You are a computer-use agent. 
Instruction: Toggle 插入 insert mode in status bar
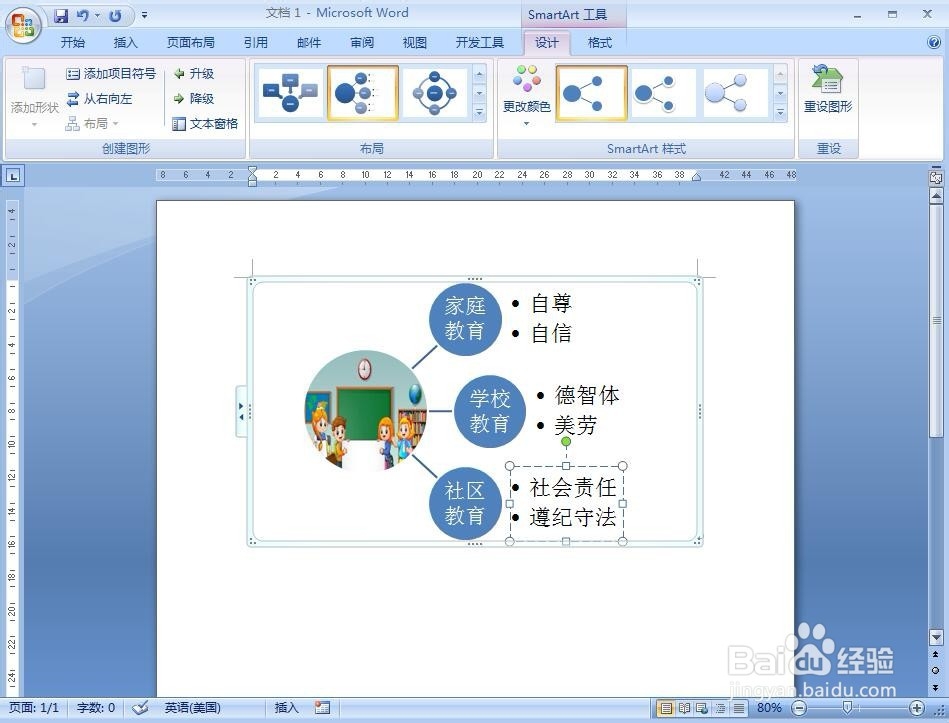click(x=286, y=707)
